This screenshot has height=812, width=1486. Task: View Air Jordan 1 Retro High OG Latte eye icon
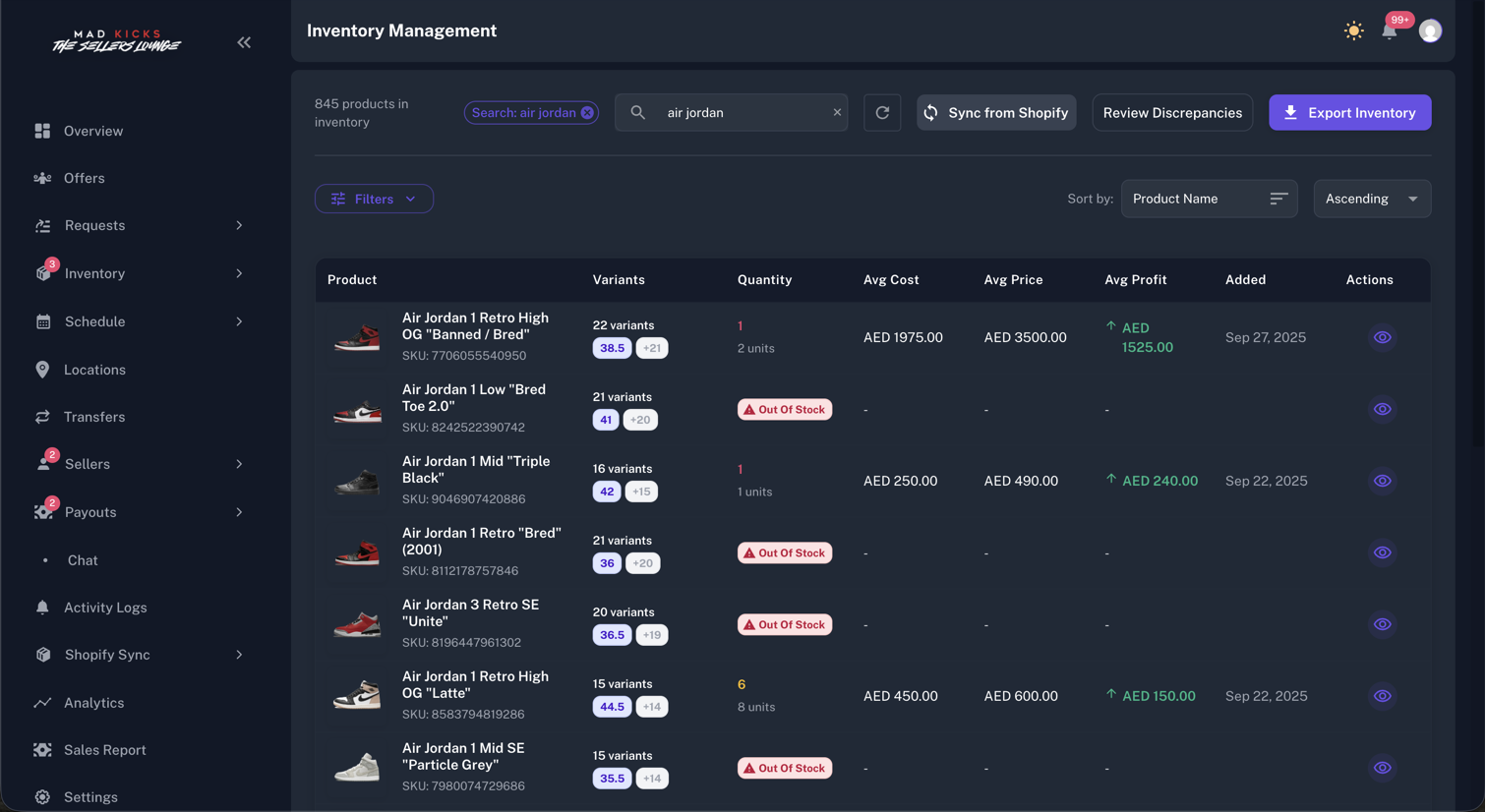pos(1382,696)
